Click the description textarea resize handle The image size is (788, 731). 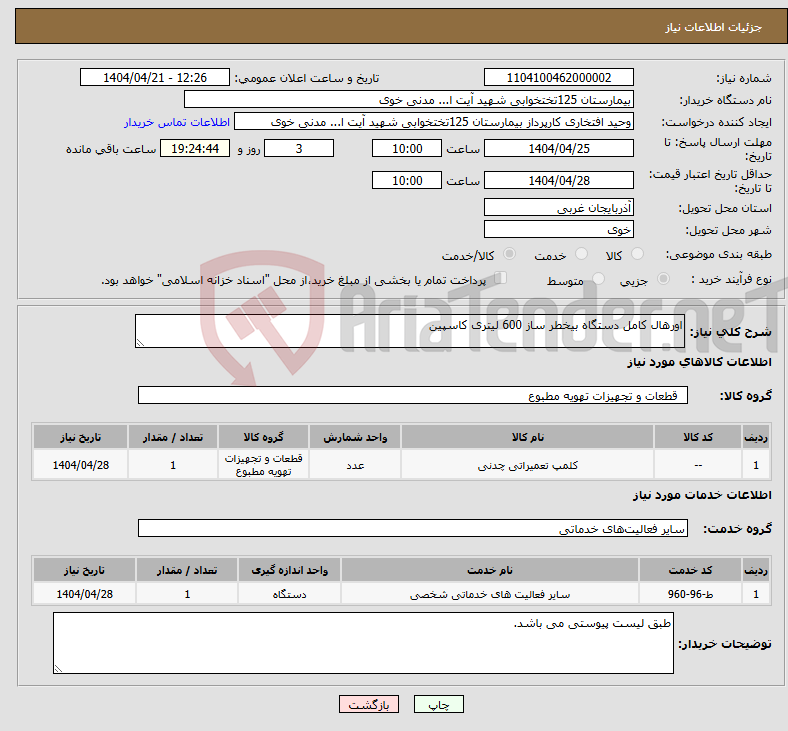pos(140,343)
